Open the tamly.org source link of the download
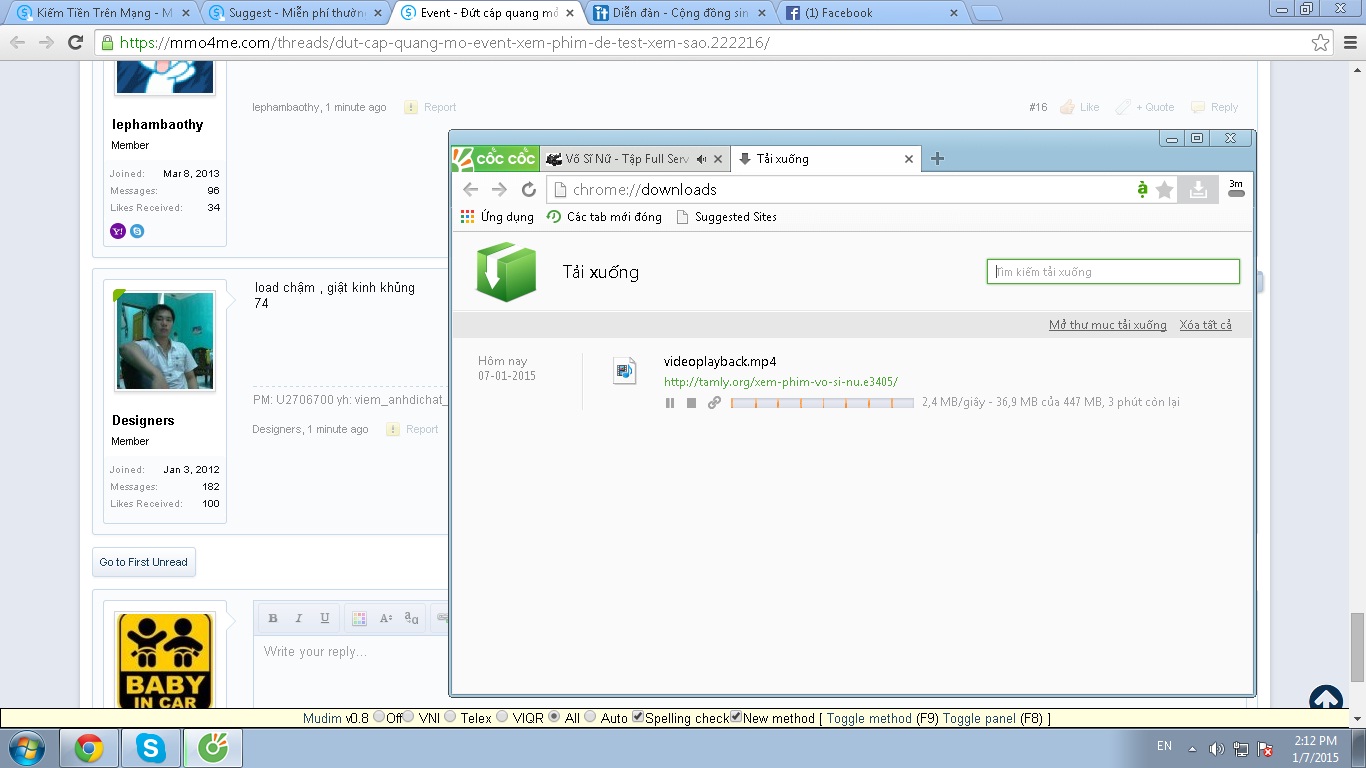The image size is (1366, 768). (781, 382)
